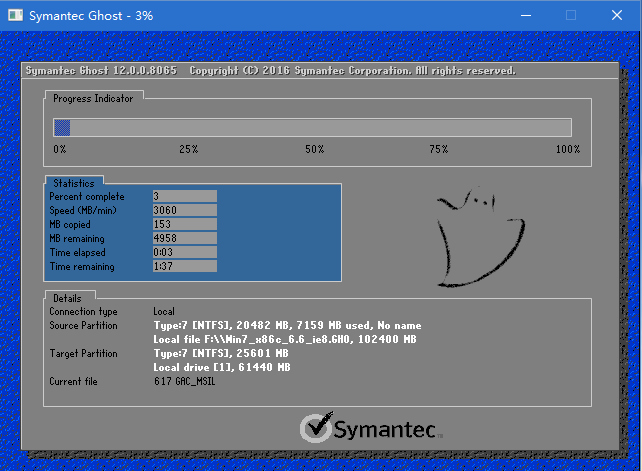Viewport: 642px width, 471px height.
Task: Click the MB copied label
Action: (x=70, y=224)
